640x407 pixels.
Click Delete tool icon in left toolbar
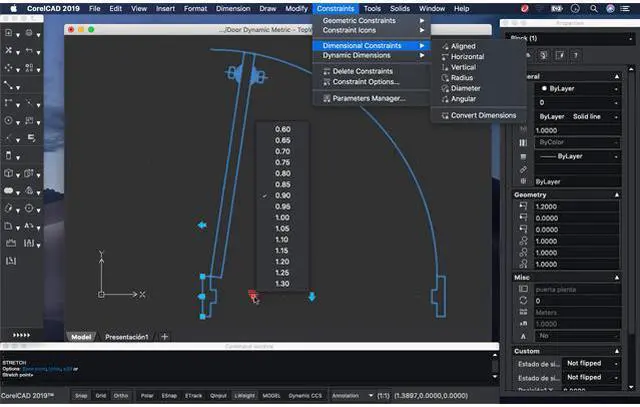8,50
